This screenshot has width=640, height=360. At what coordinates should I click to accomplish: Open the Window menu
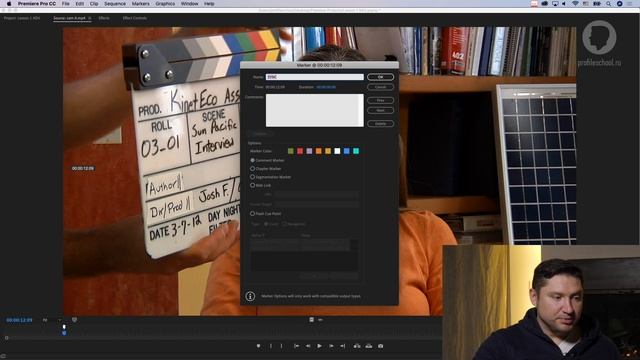189,4
